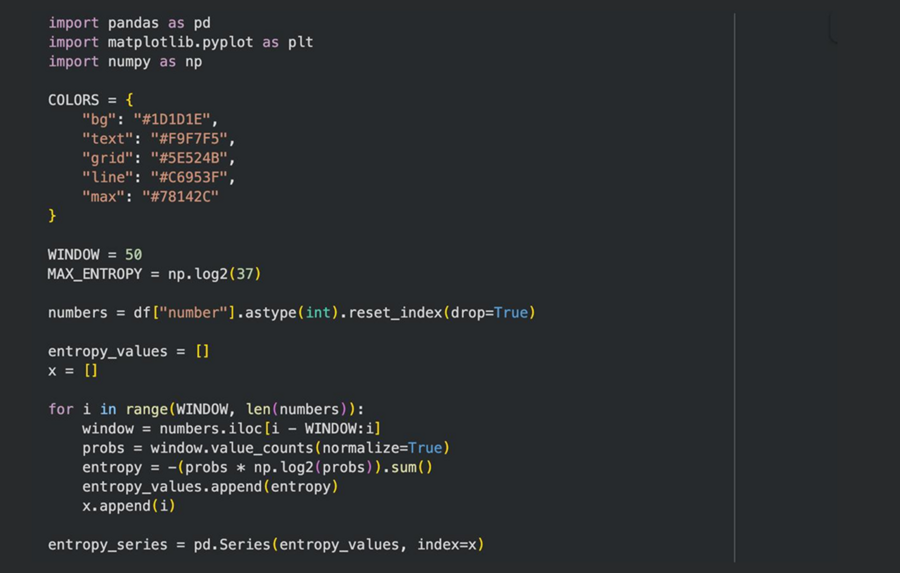Click the "x = []" line
Screen dimensions: 900x573
(73, 371)
